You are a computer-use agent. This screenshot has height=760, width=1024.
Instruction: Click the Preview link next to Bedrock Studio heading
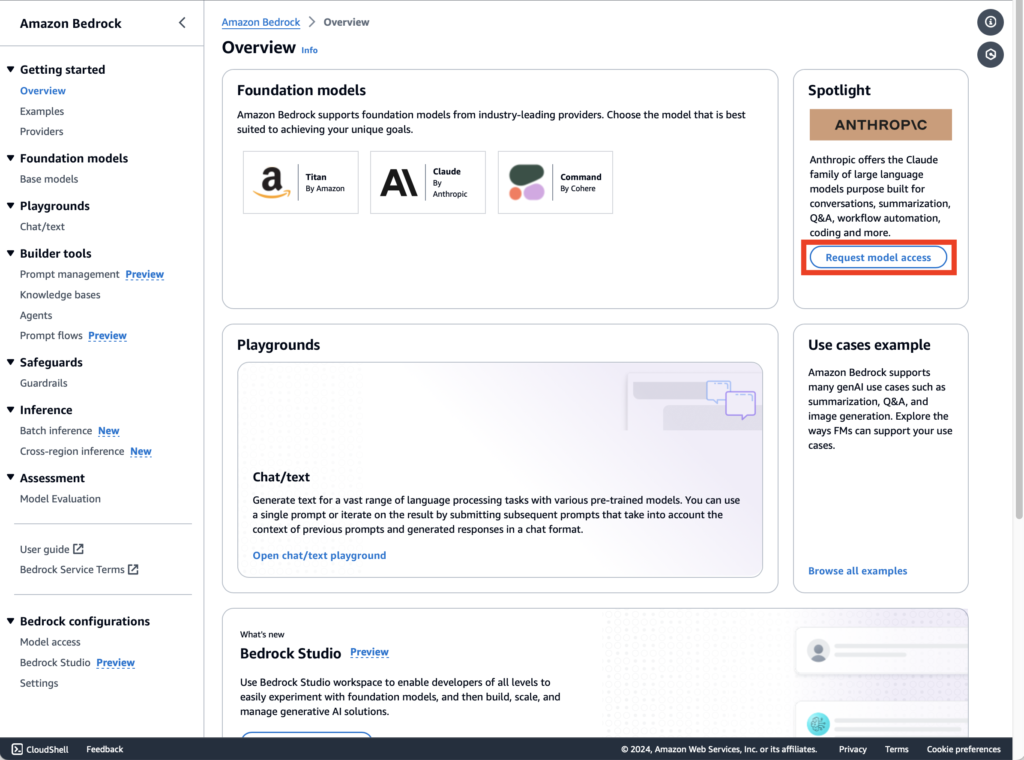369,652
